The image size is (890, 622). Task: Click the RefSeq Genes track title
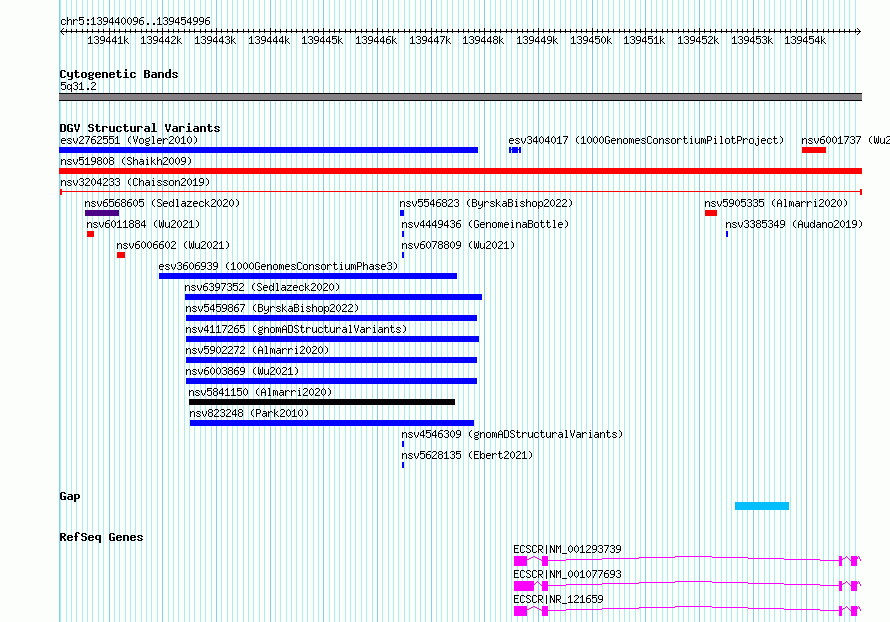(x=101, y=537)
